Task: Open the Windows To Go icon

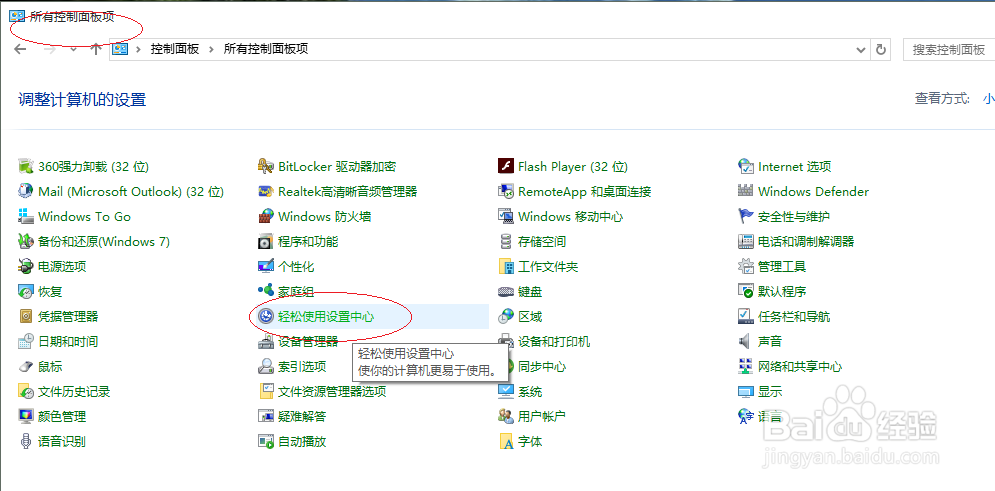Action: [x=26, y=217]
